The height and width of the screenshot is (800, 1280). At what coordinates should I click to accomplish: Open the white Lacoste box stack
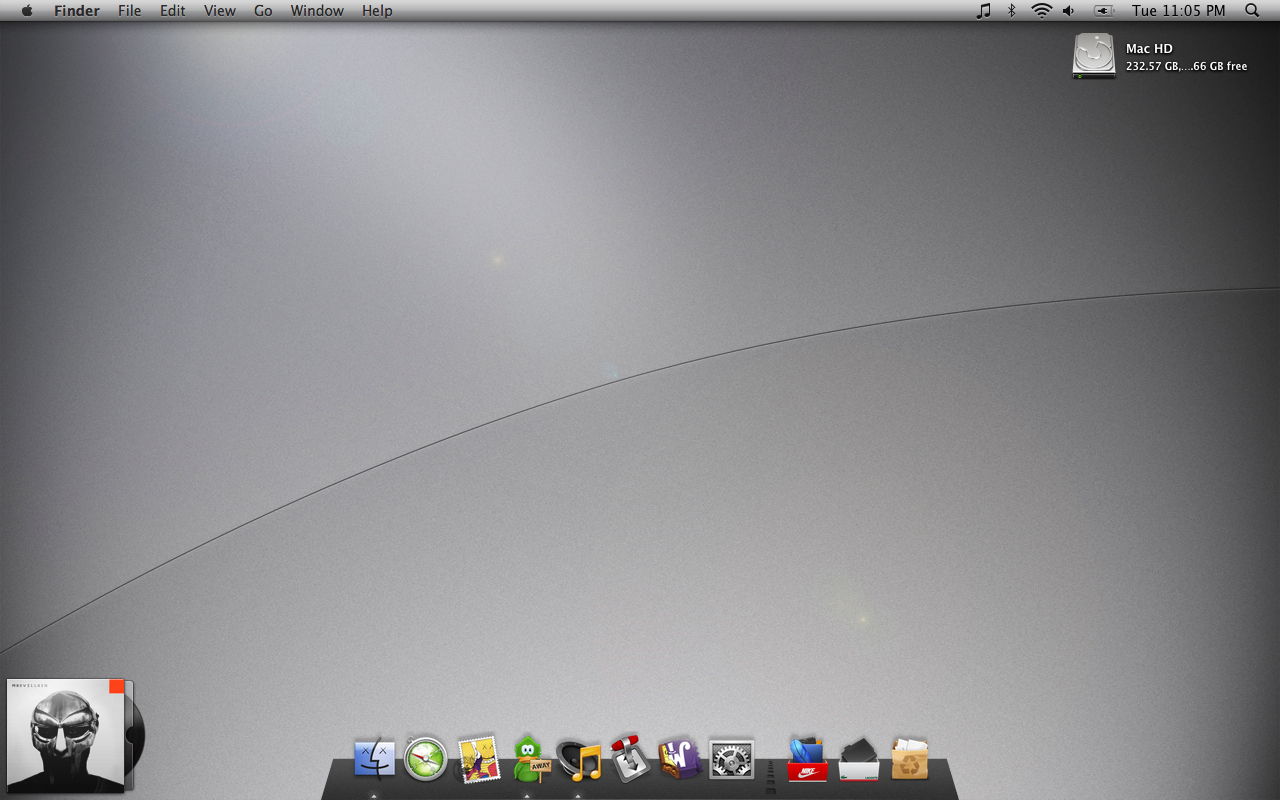[x=859, y=759]
